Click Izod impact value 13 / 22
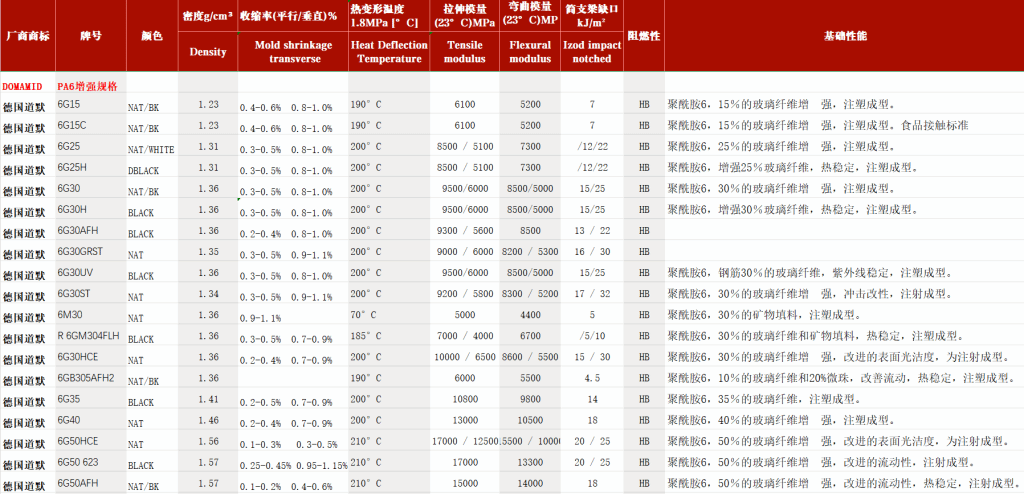 tap(592, 230)
